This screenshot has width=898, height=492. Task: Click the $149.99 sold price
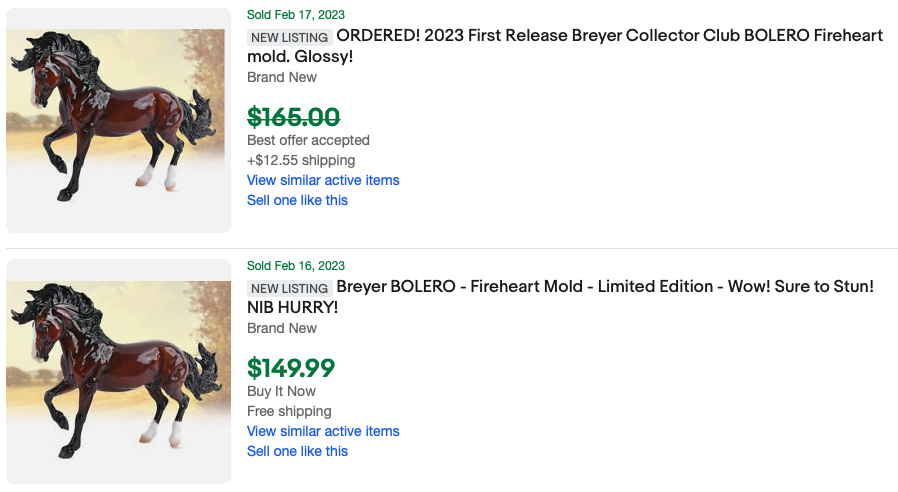(291, 368)
